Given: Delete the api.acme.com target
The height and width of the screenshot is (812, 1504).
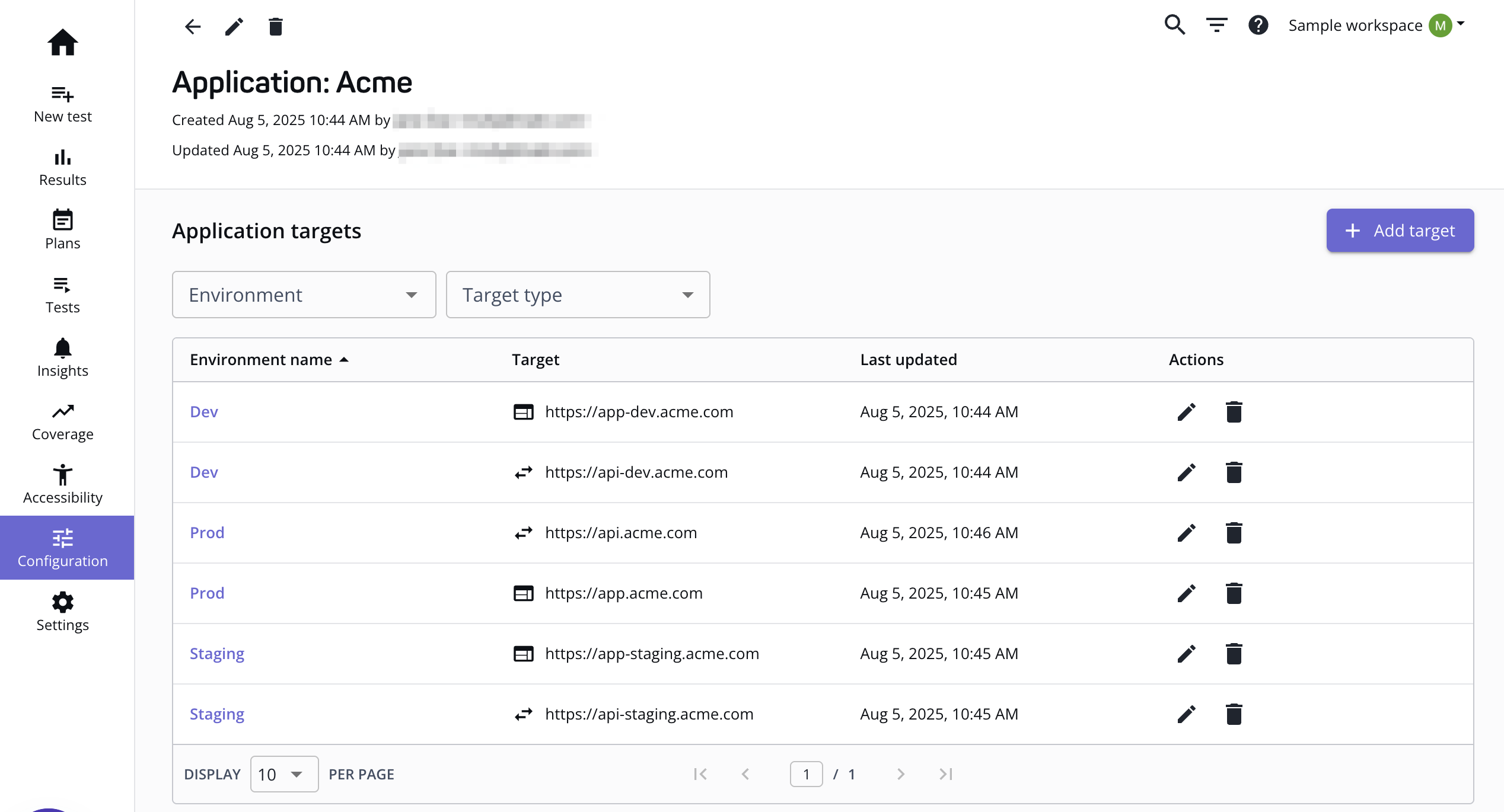Looking at the screenshot, I should point(1234,533).
